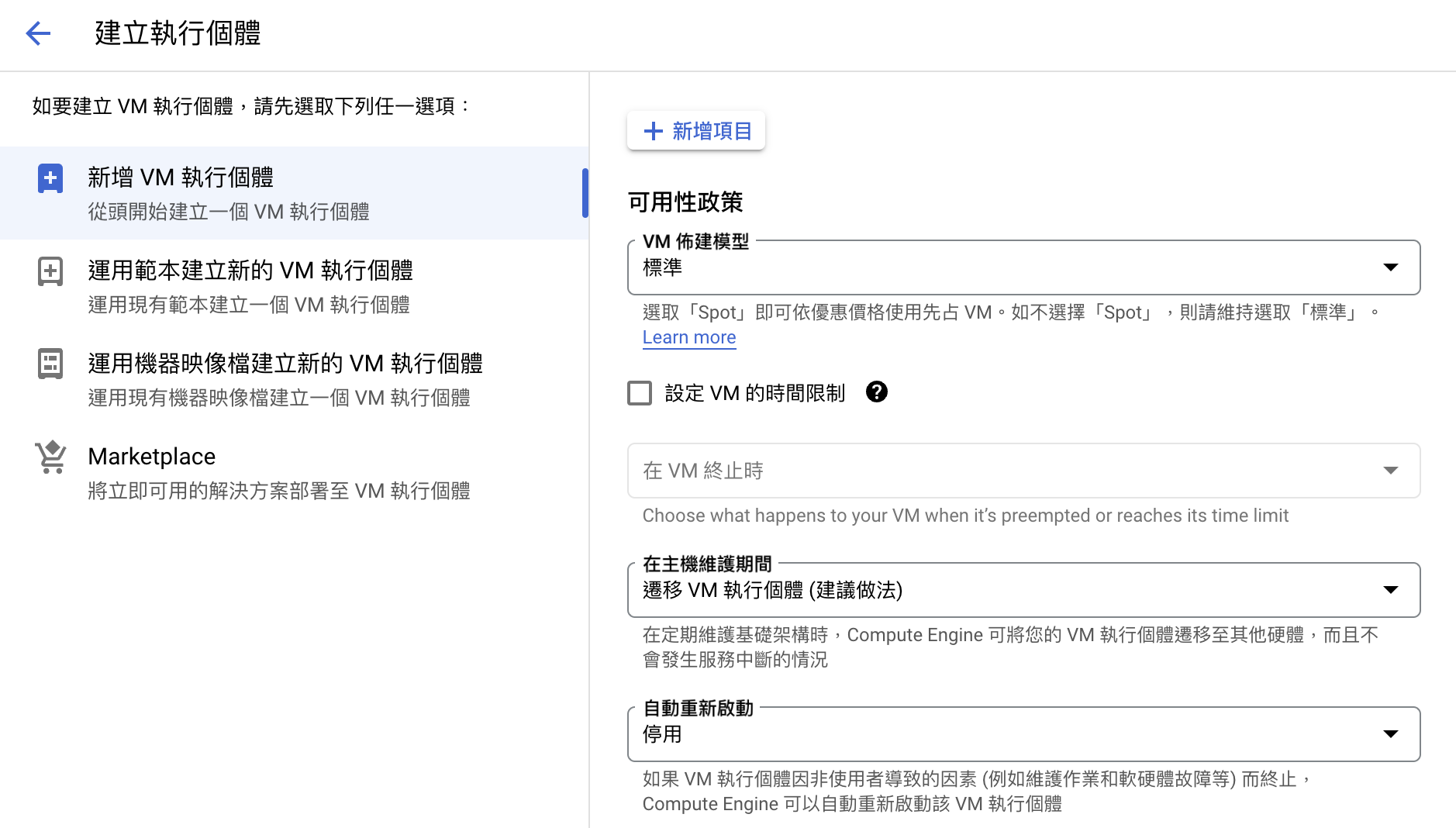The width and height of the screenshot is (1456, 828).
Task: Click the dropdown arrow beside 停用
Action: coord(1391,734)
